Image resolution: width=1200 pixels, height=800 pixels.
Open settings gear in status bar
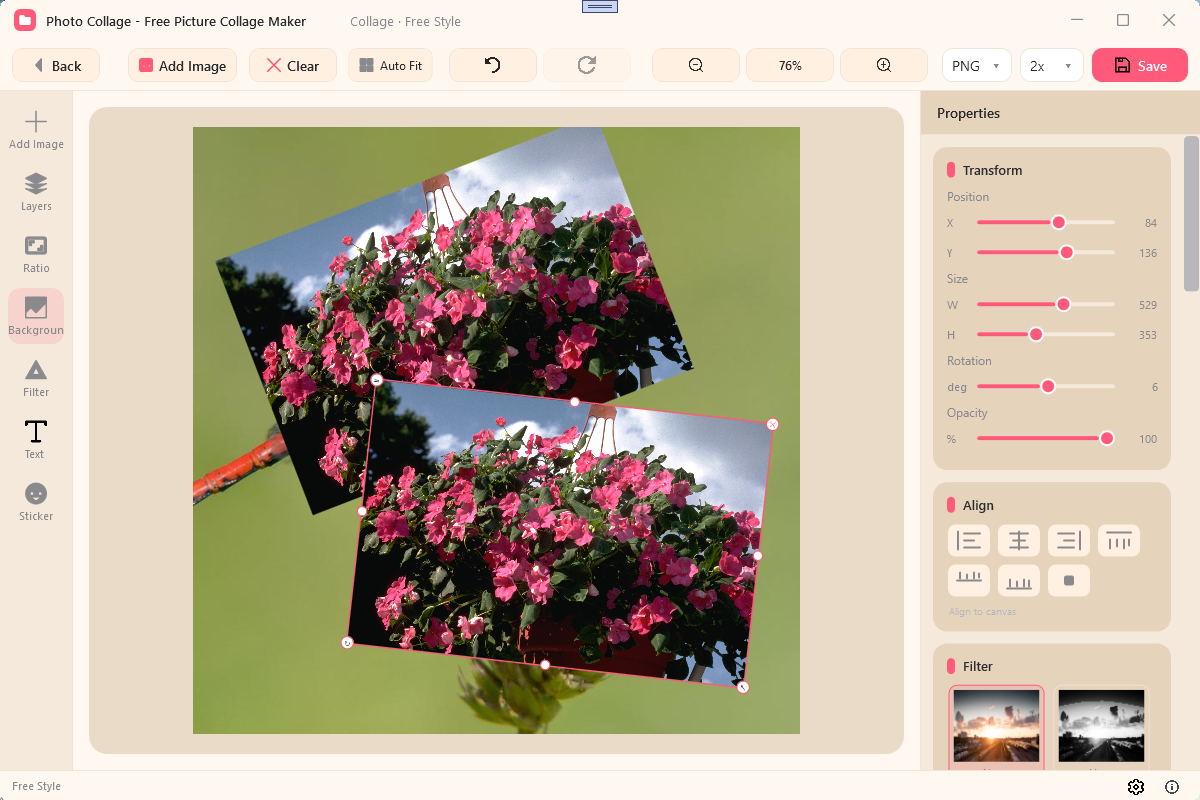(1136, 787)
